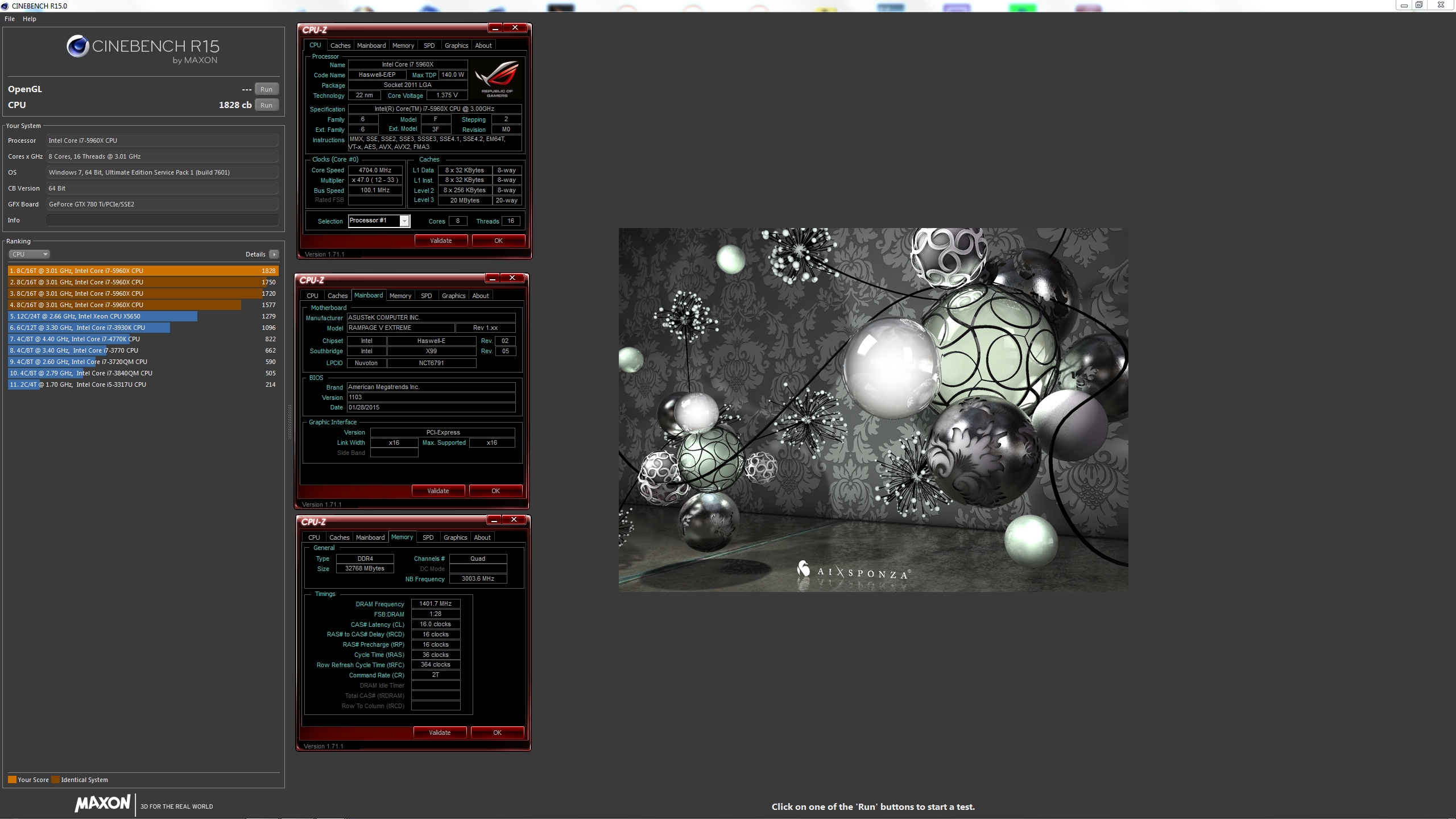Open About tab in middle CPU-Z window
Image resolution: width=1456 pixels, height=819 pixels.
[x=481, y=296]
